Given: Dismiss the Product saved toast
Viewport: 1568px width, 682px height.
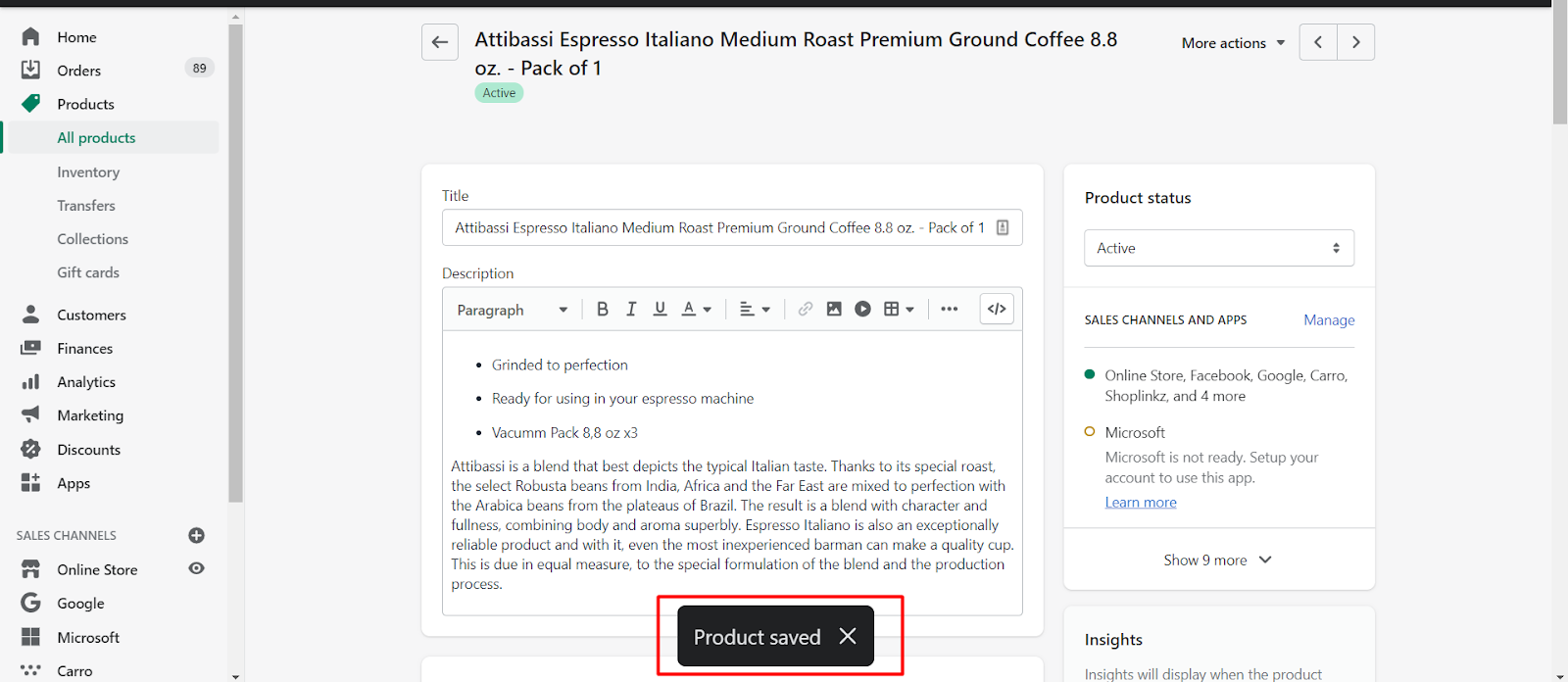Looking at the screenshot, I should coord(848,636).
